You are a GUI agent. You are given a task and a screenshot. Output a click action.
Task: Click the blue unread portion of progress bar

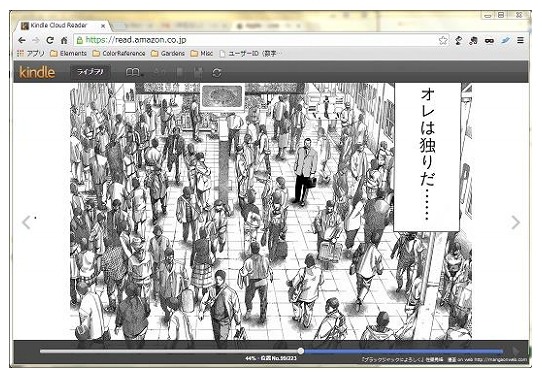click(404, 351)
